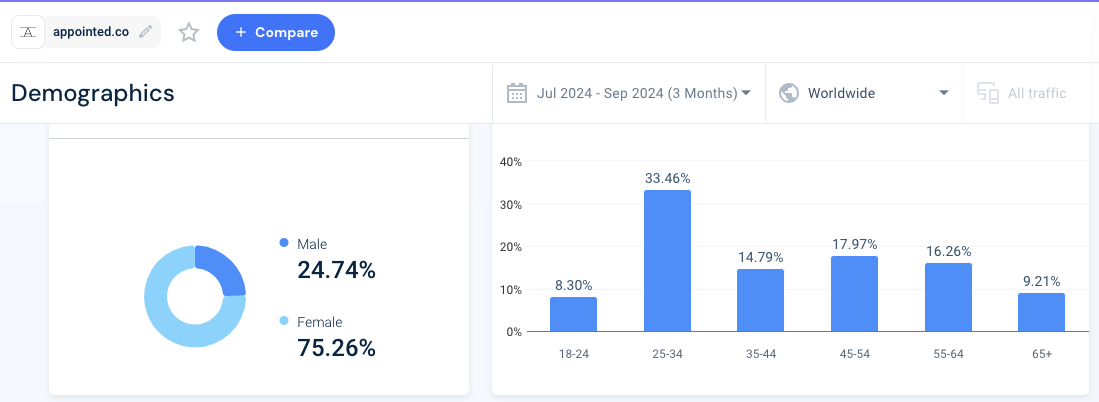Click the Female legend color dot

pyautogui.click(x=284, y=321)
